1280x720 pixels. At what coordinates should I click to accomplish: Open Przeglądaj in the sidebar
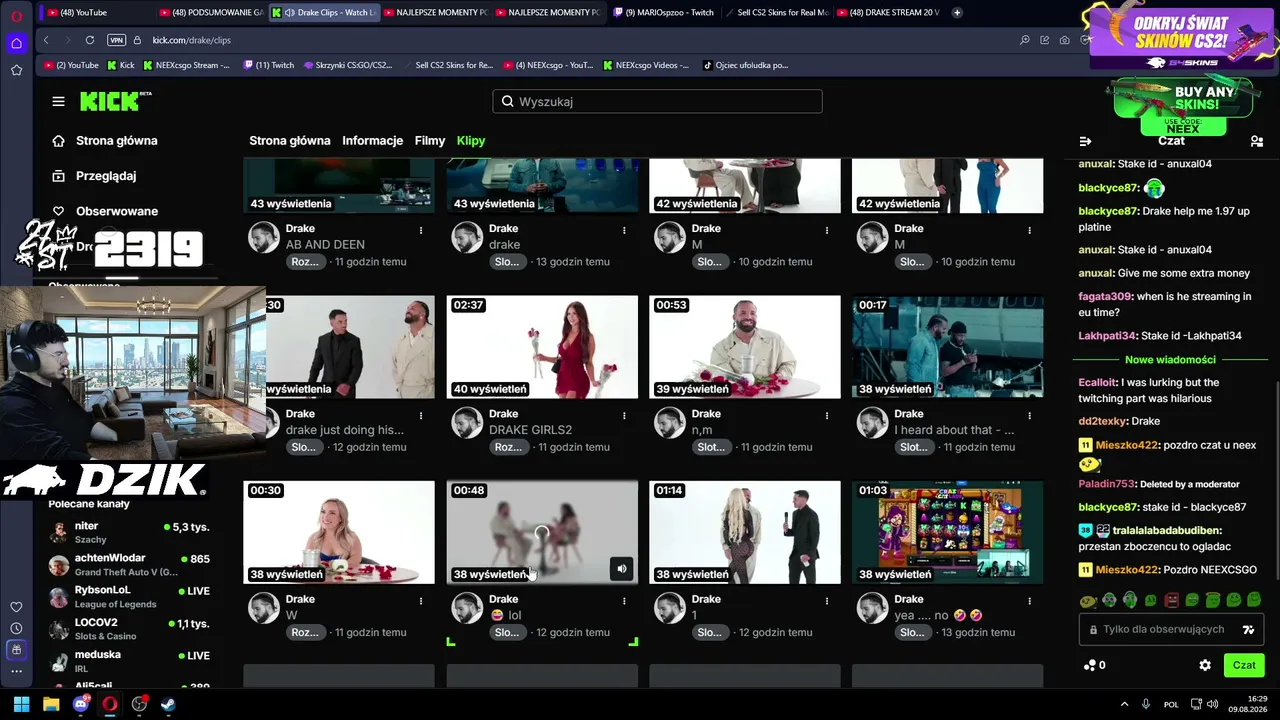(x=94, y=176)
